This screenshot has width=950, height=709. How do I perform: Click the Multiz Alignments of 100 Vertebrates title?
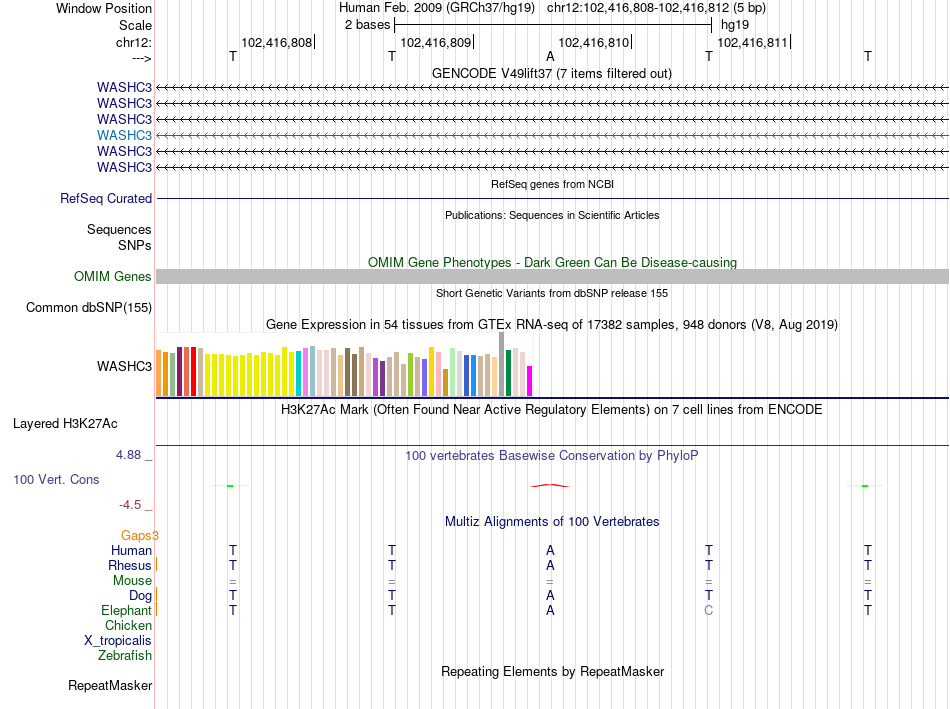click(x=552, y=521)
